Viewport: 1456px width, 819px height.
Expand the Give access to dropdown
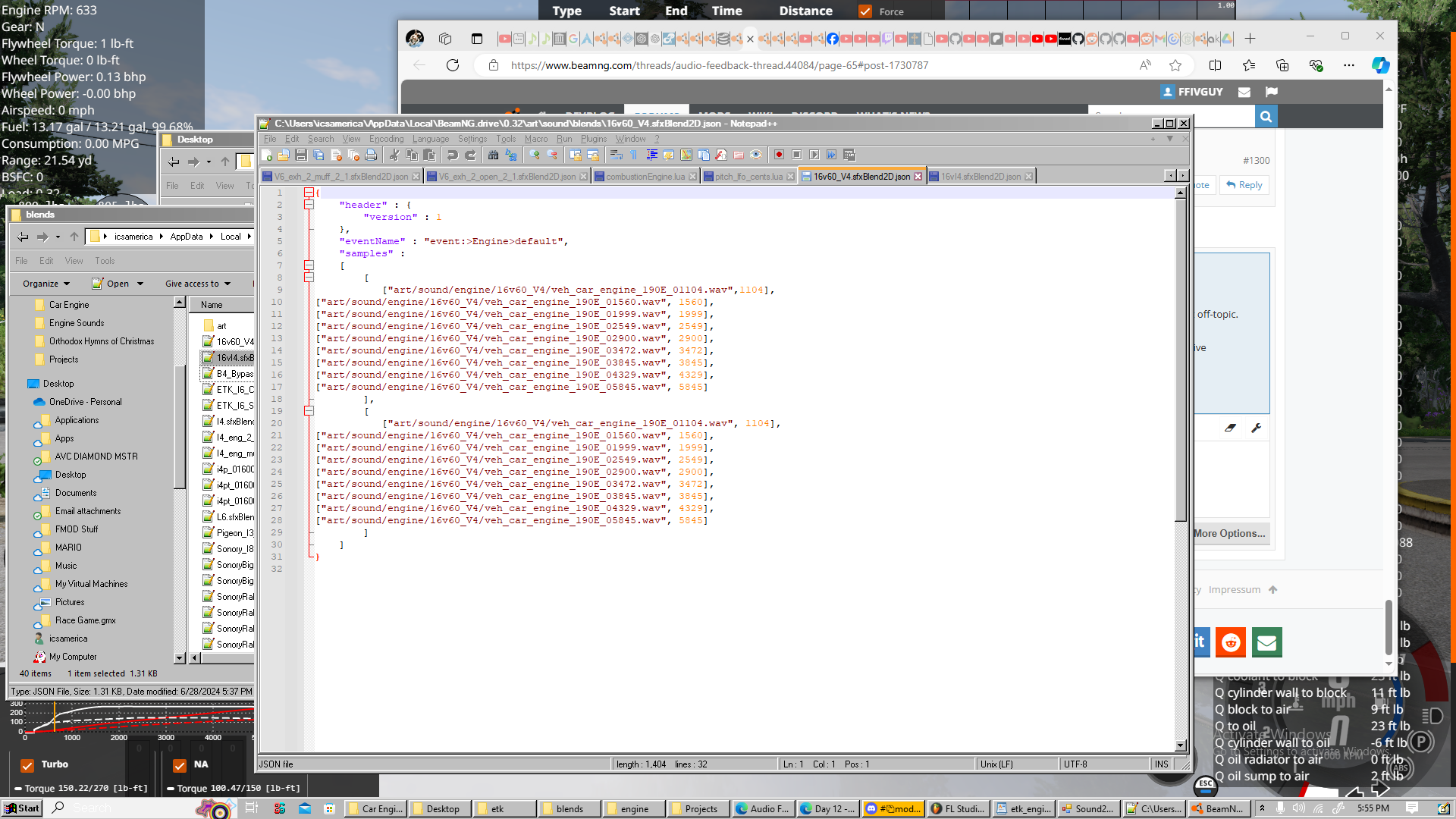[x=197, y=284]
